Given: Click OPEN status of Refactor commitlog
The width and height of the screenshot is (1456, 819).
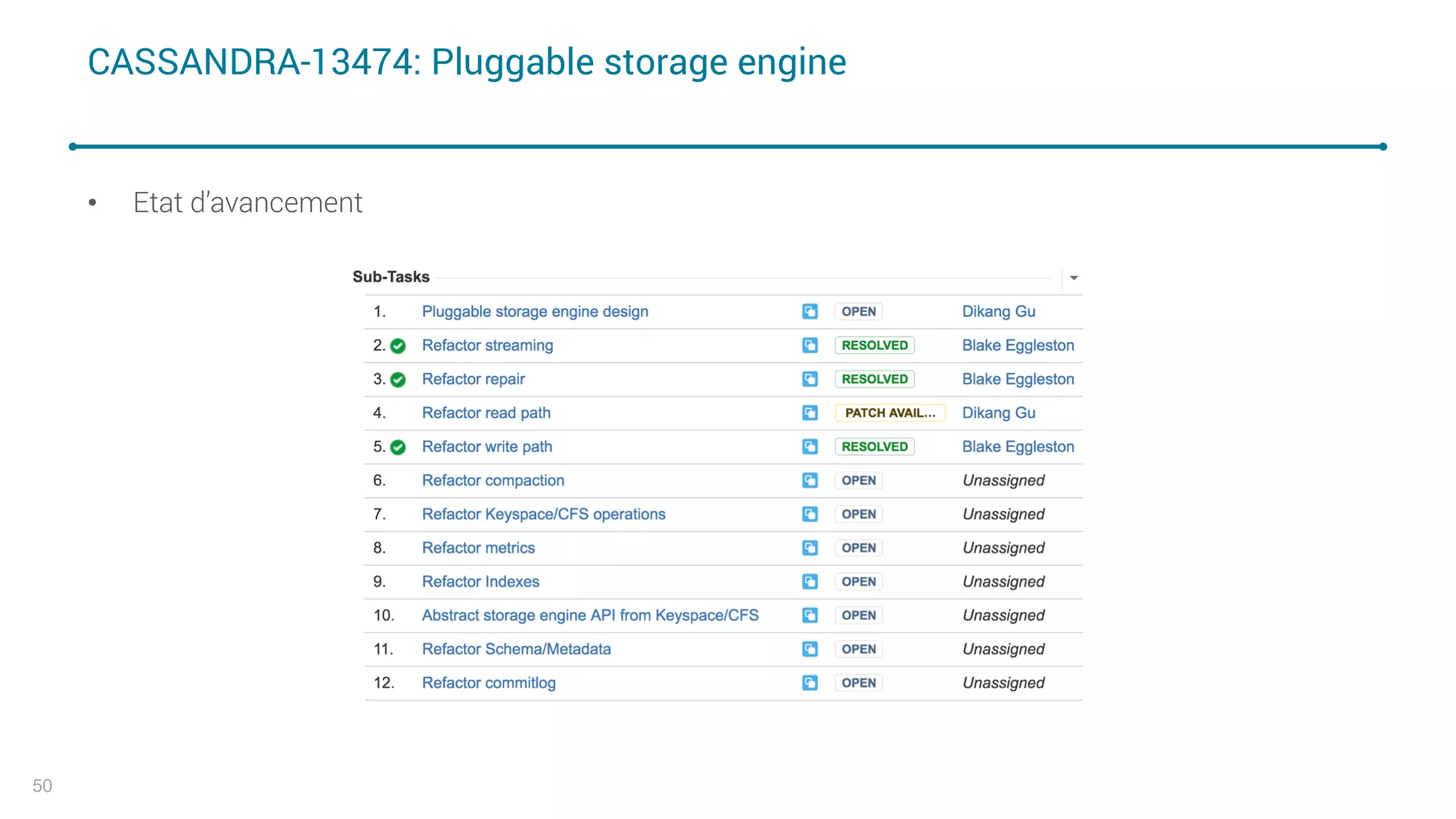Looking at the screenshot, I should pos(859,683).
